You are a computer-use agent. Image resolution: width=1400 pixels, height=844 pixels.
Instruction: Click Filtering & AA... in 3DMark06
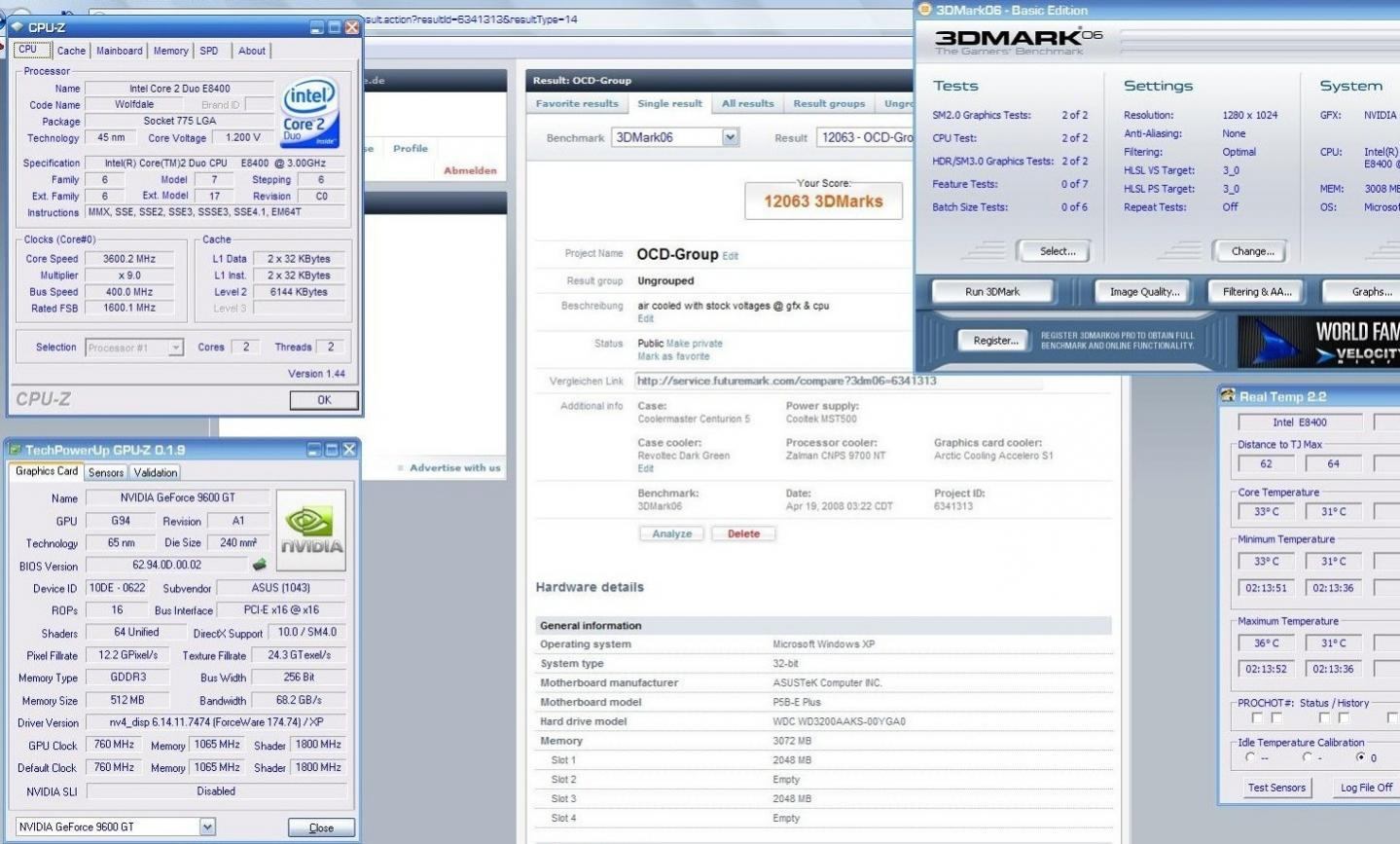point(1257,291)
